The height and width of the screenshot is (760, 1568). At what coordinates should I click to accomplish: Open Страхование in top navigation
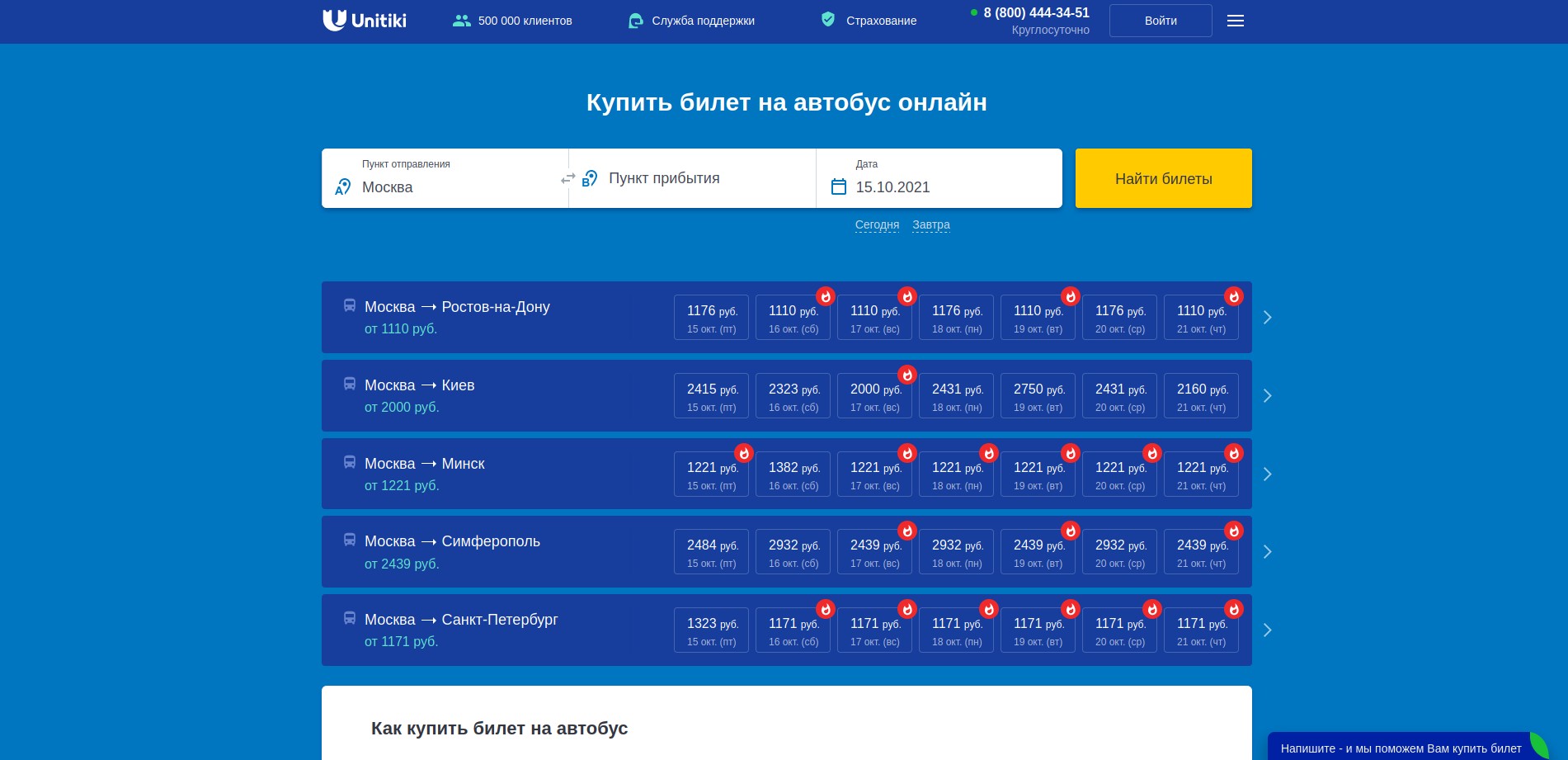tap(881, 21)
